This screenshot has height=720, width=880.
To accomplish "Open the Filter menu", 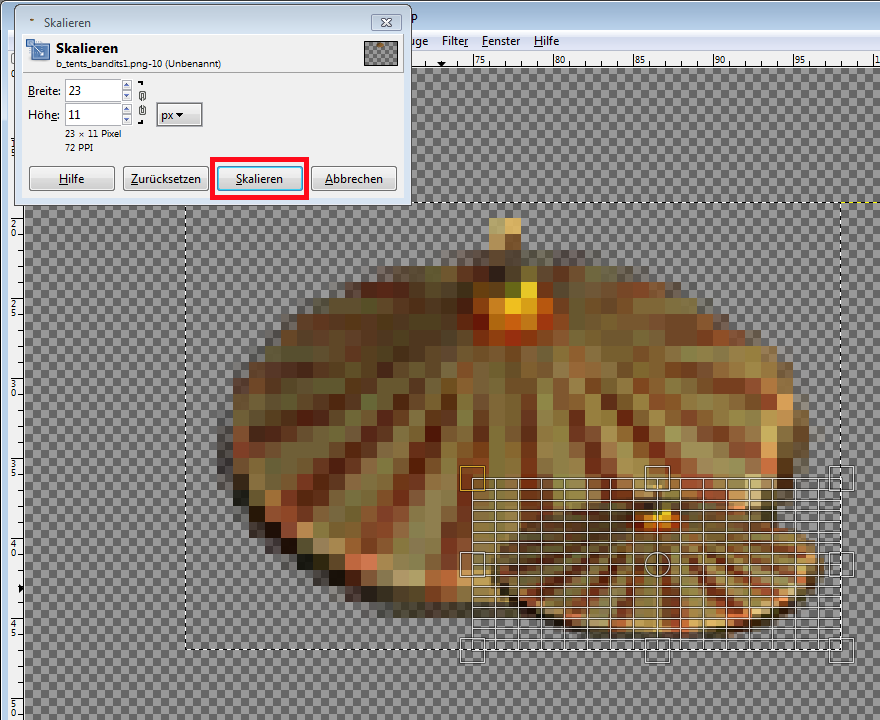I will [x=455, y=41].
